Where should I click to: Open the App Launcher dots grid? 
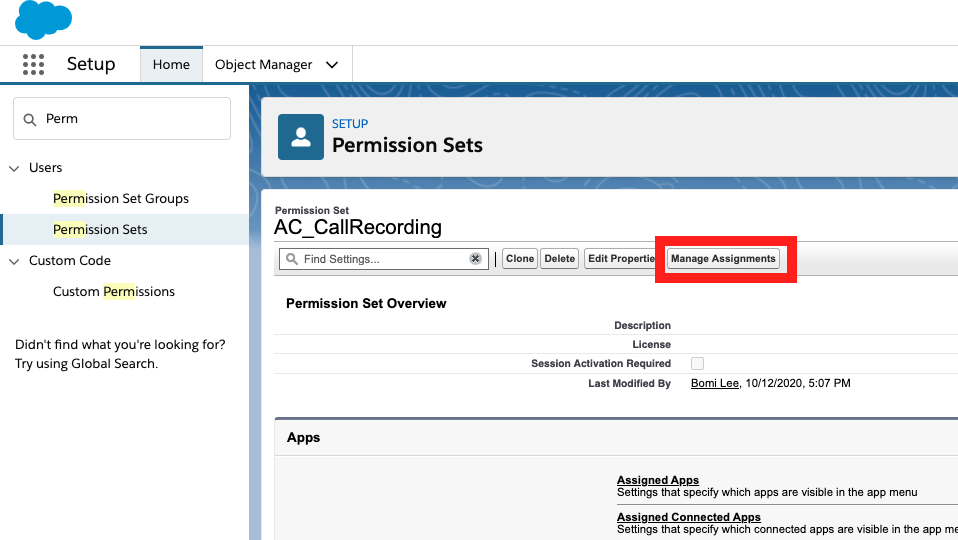[33, 64]
